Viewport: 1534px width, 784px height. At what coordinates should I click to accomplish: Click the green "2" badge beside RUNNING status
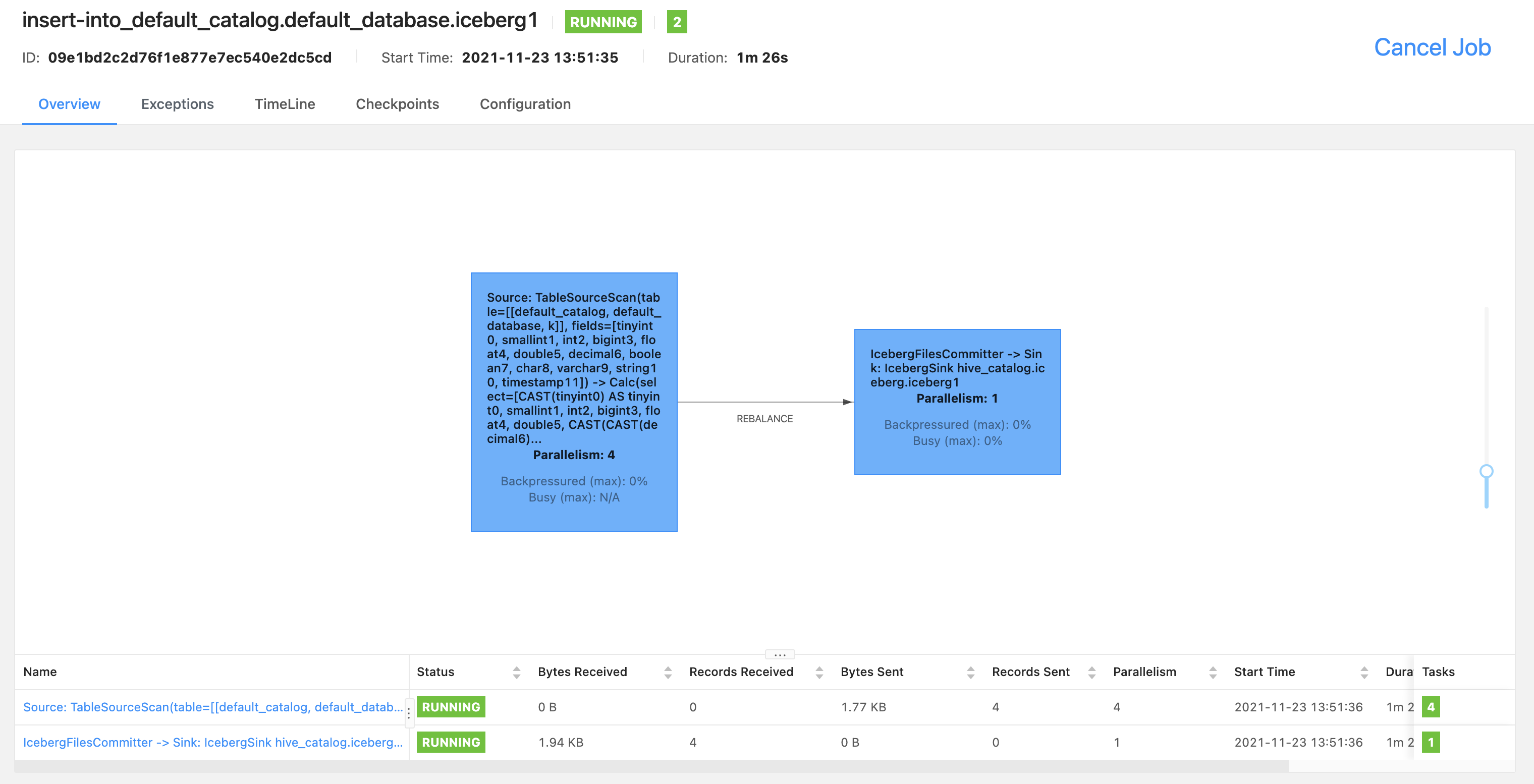tap(677, 23)
